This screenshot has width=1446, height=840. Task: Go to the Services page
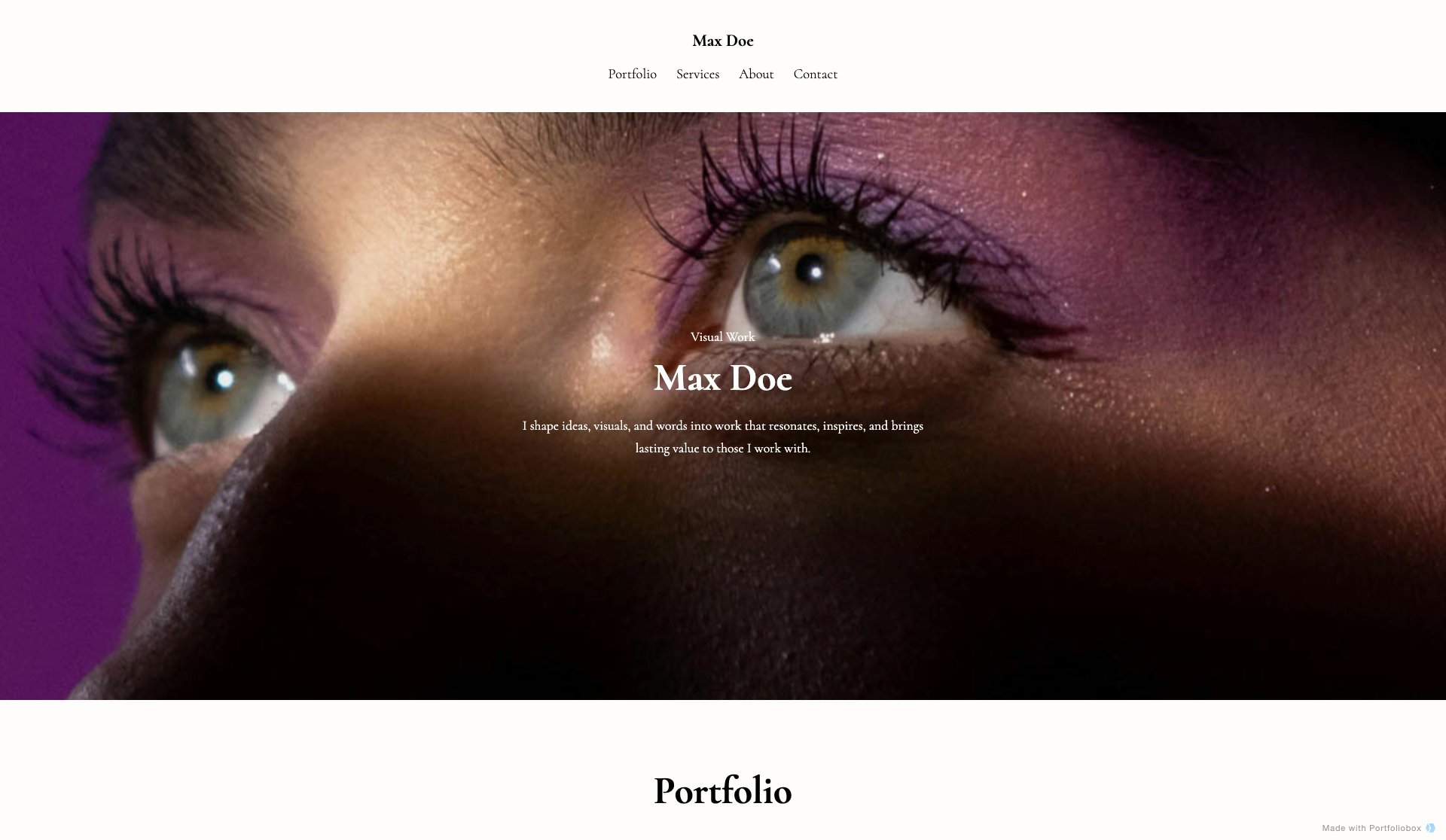coord(697,74)
